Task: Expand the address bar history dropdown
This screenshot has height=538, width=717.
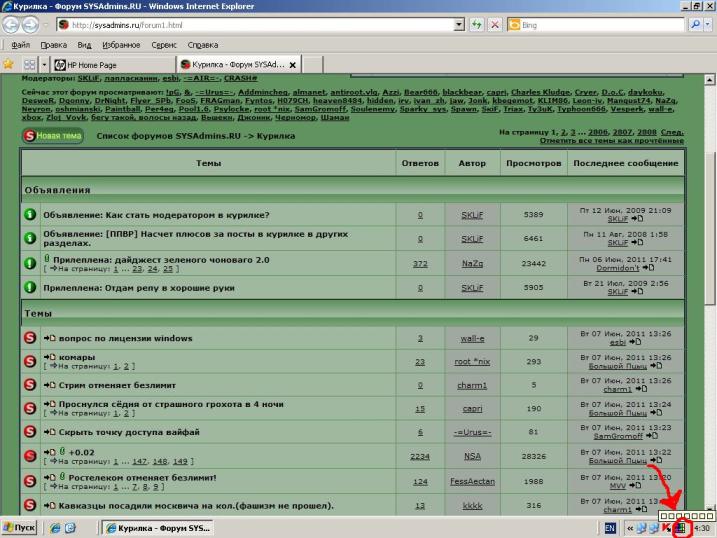Action: 459,25
